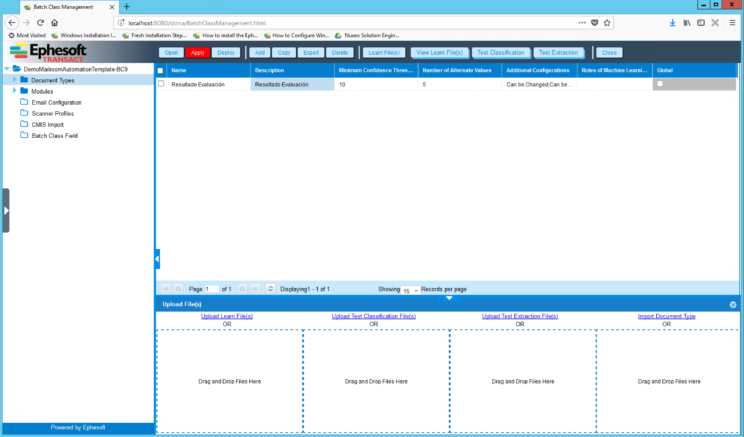Go to first page of grid
Screen dimensions: 744x437
click(x=165, y=288)
